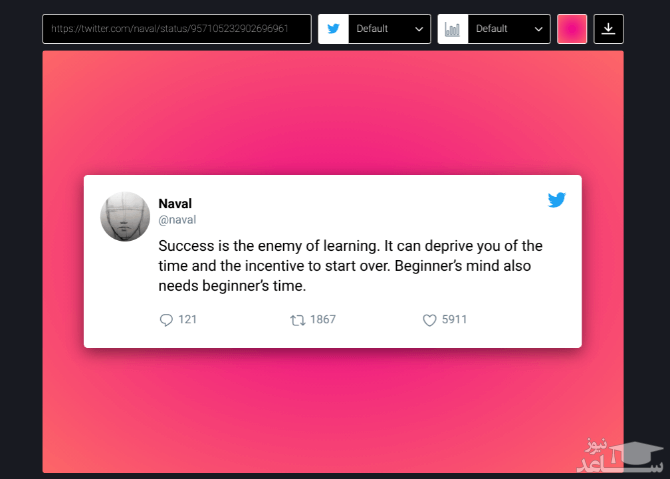This screenshot has width=670, height=479.
Task: Click the 5911 likes count
Action: point(454,320)
